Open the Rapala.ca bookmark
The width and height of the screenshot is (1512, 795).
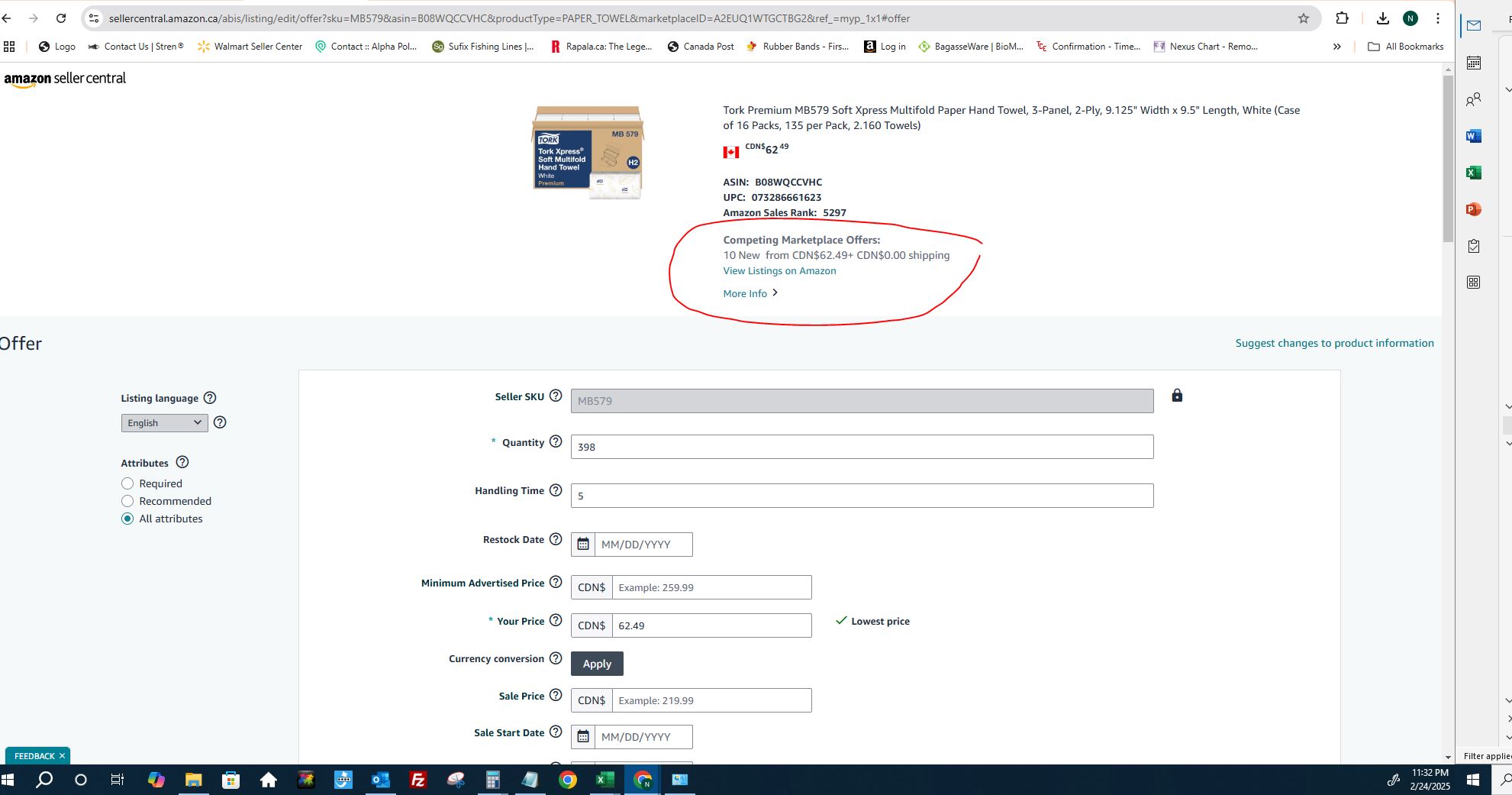coord(601,47)
